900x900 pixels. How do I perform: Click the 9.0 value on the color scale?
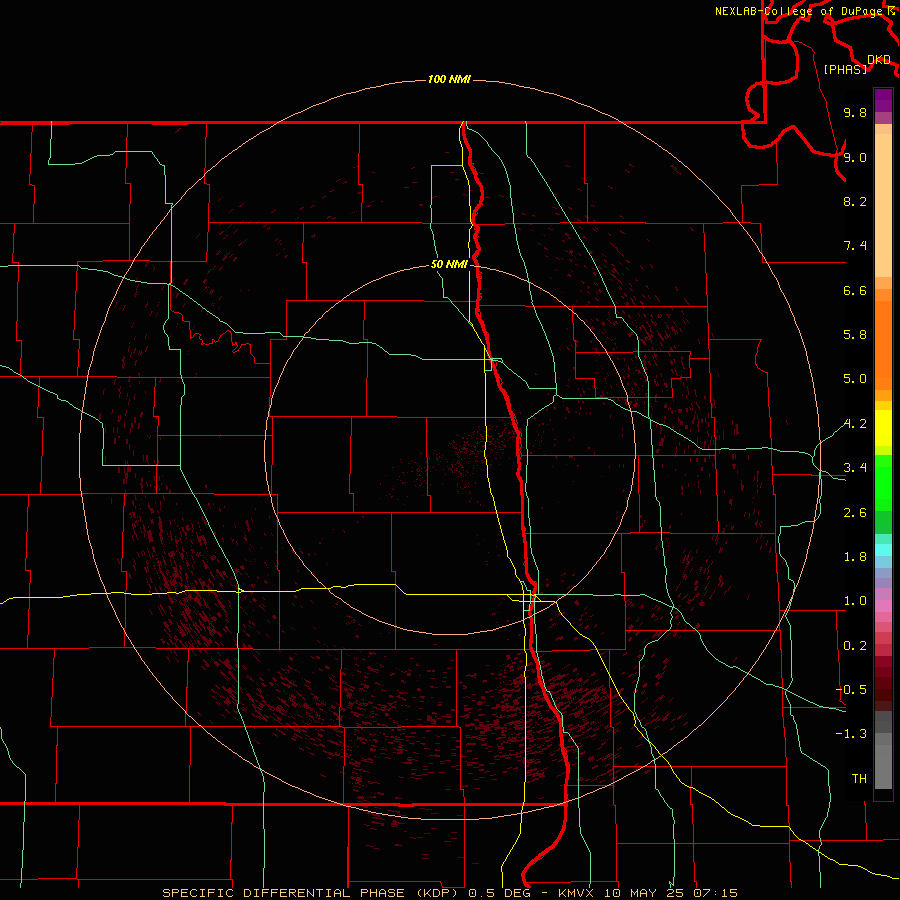pos(855,157)
